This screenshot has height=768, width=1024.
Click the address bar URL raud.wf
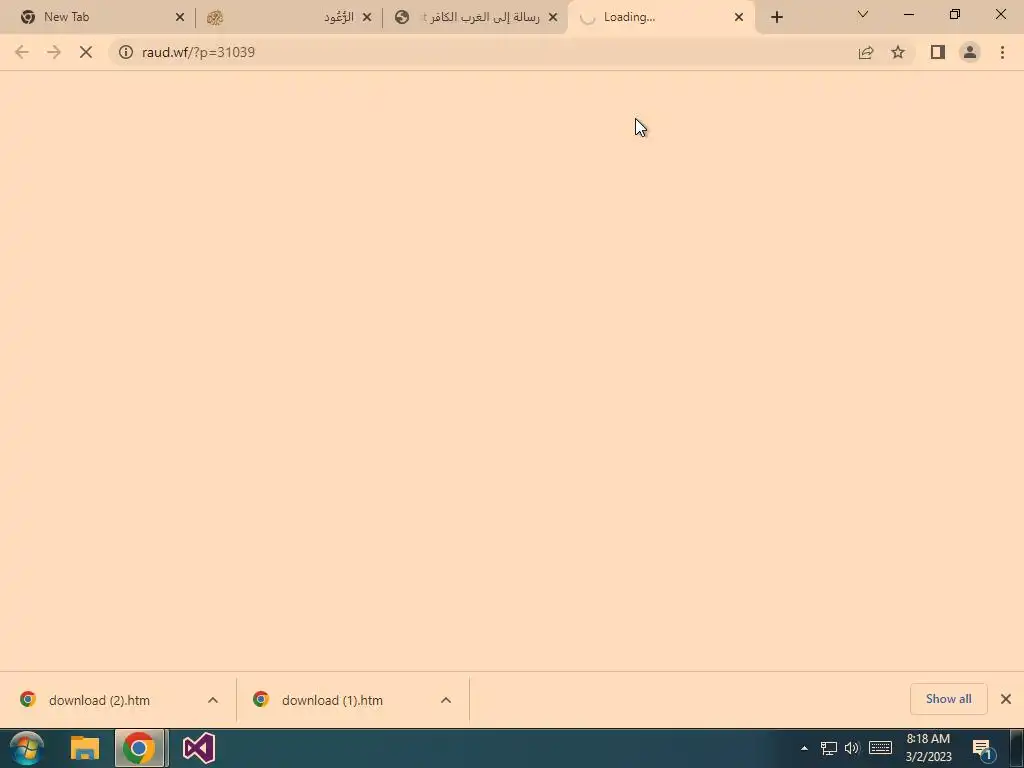point(198,52)
